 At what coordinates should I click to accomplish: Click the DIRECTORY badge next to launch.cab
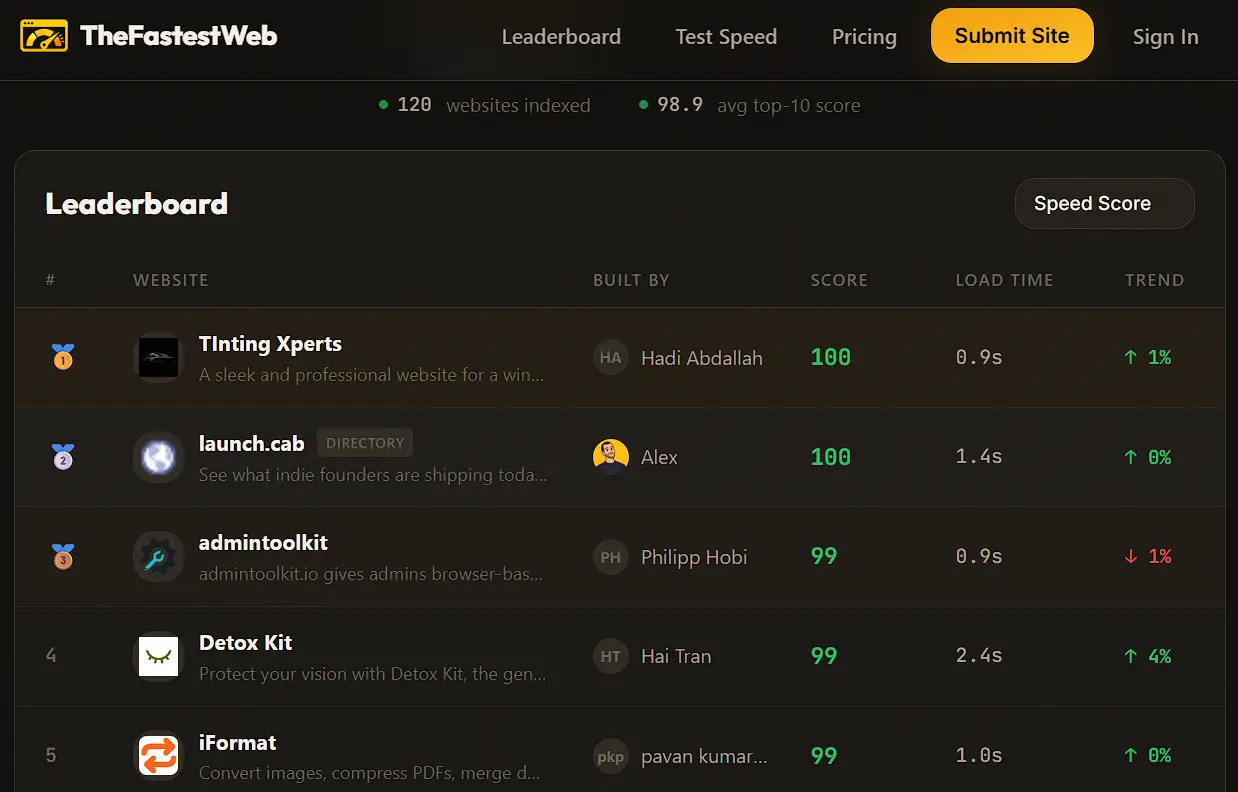[x=365, y=443]
